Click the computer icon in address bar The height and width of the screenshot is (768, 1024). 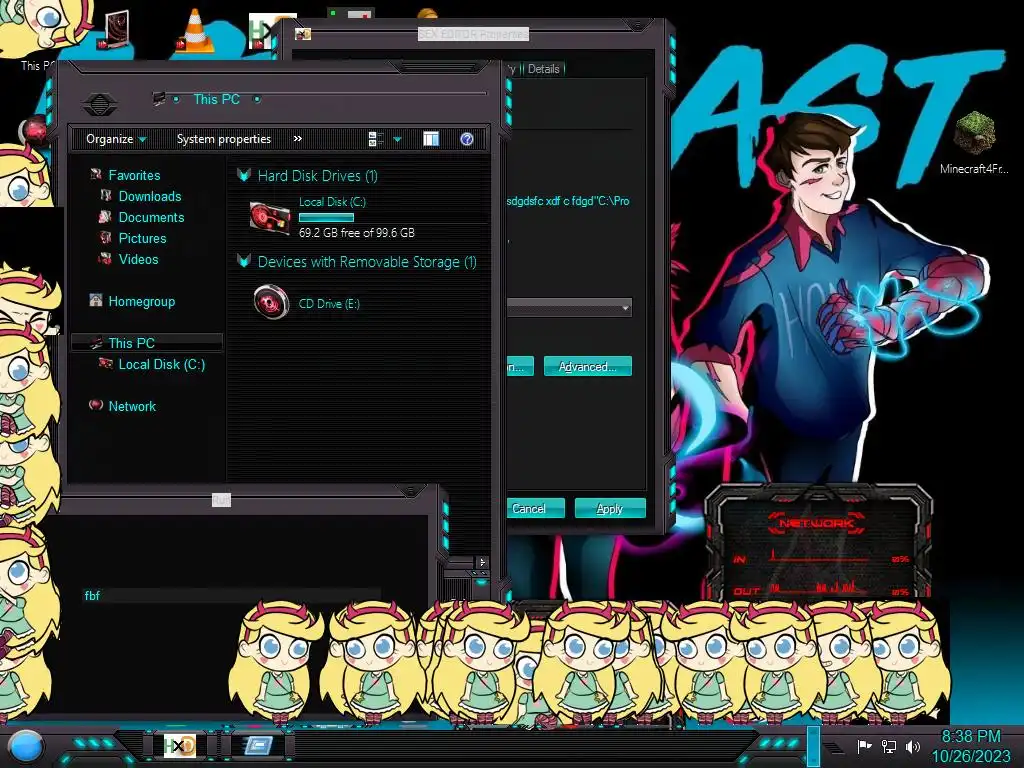(159, 99)
